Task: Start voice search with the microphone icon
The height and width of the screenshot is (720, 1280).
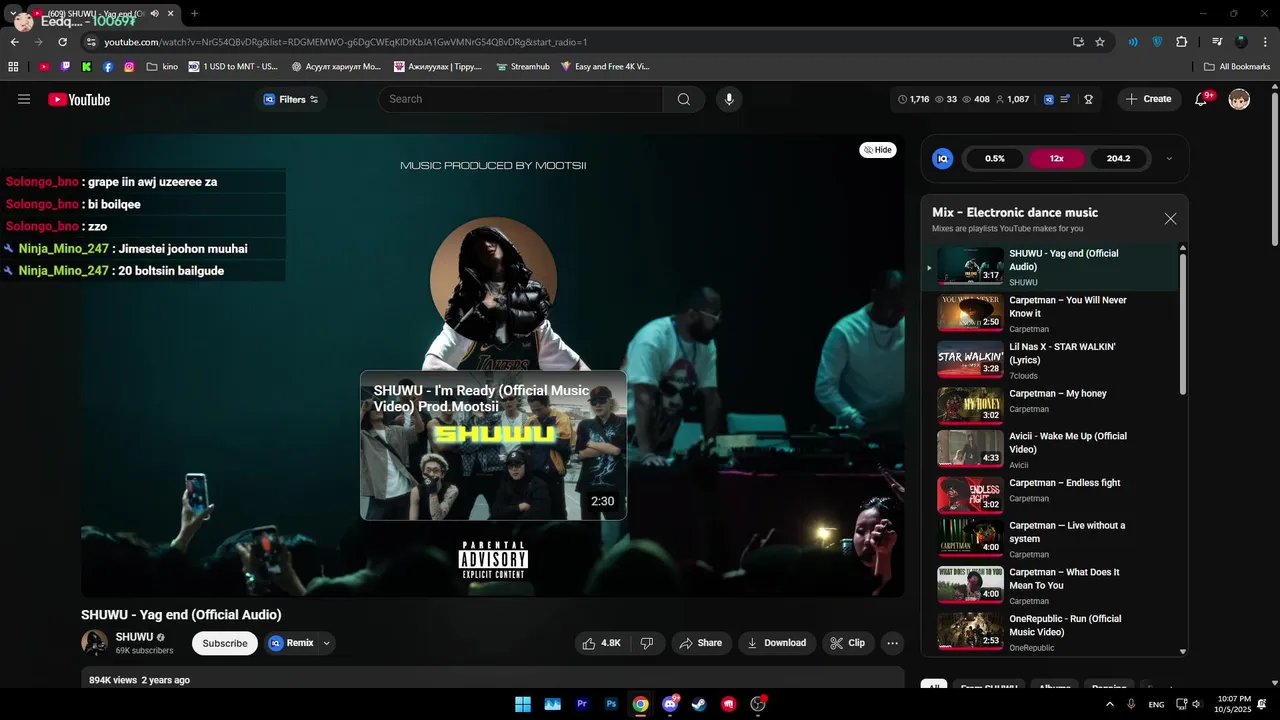Action: pyautogui.click(x=729, y=99)
